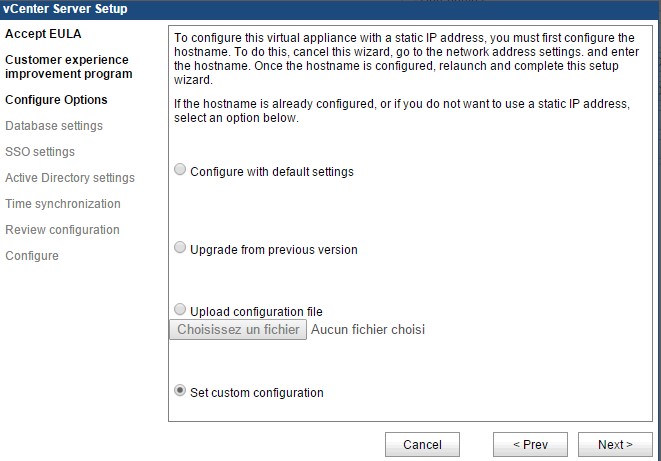Select the Set custom configuration radio button
Screen dimensions: 661x461
click(180, 392)
